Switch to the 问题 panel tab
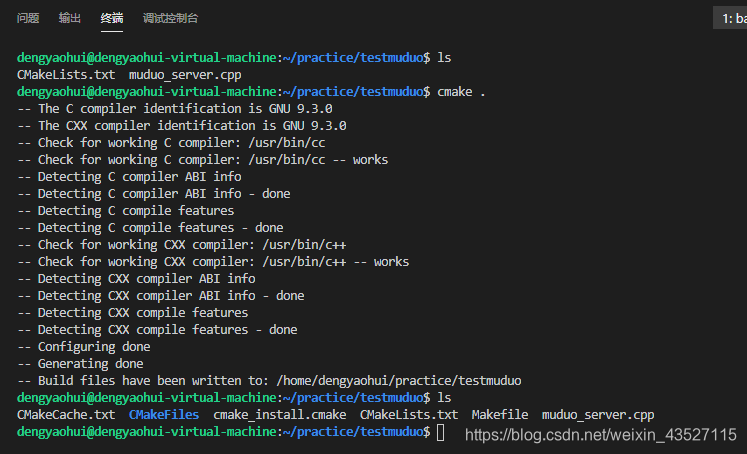Image resolution: width=747 pixels, height=454 pixels. pyautogui.click(x=28, y=18)
